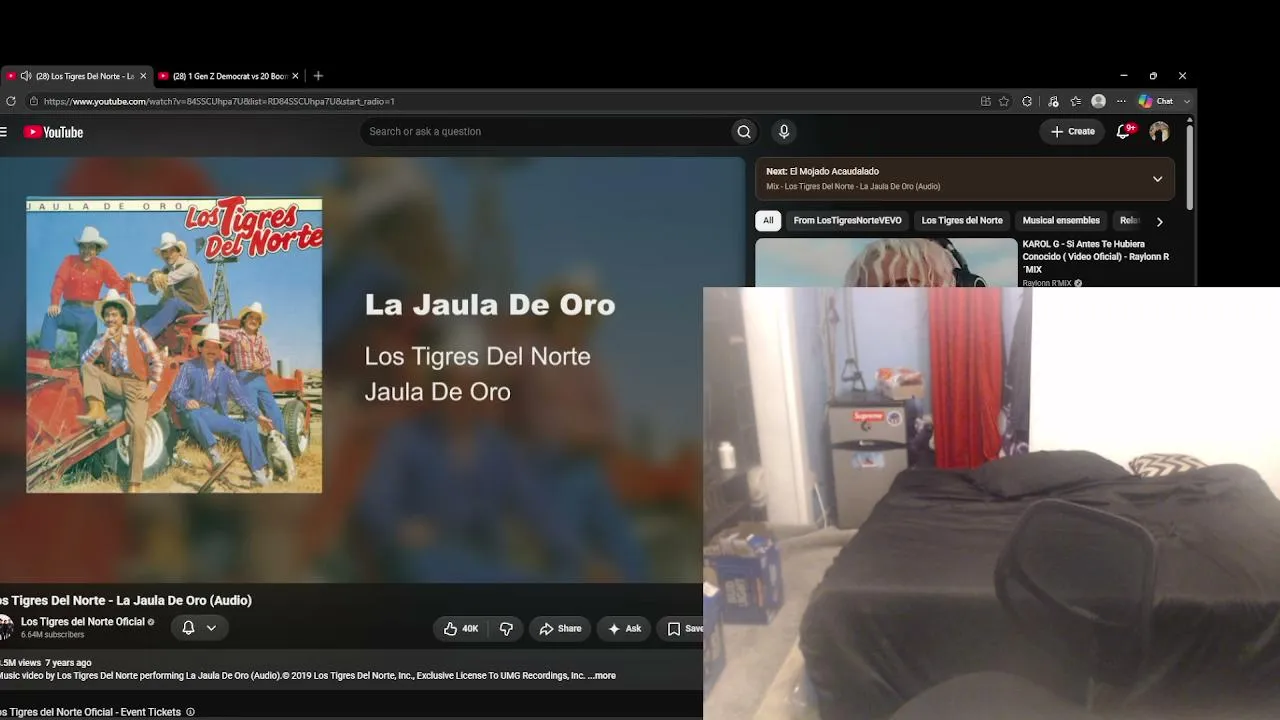This screenshot has width=1280, height=720.
Task: Open the browser profile icon
Action: pos(1098,101)
